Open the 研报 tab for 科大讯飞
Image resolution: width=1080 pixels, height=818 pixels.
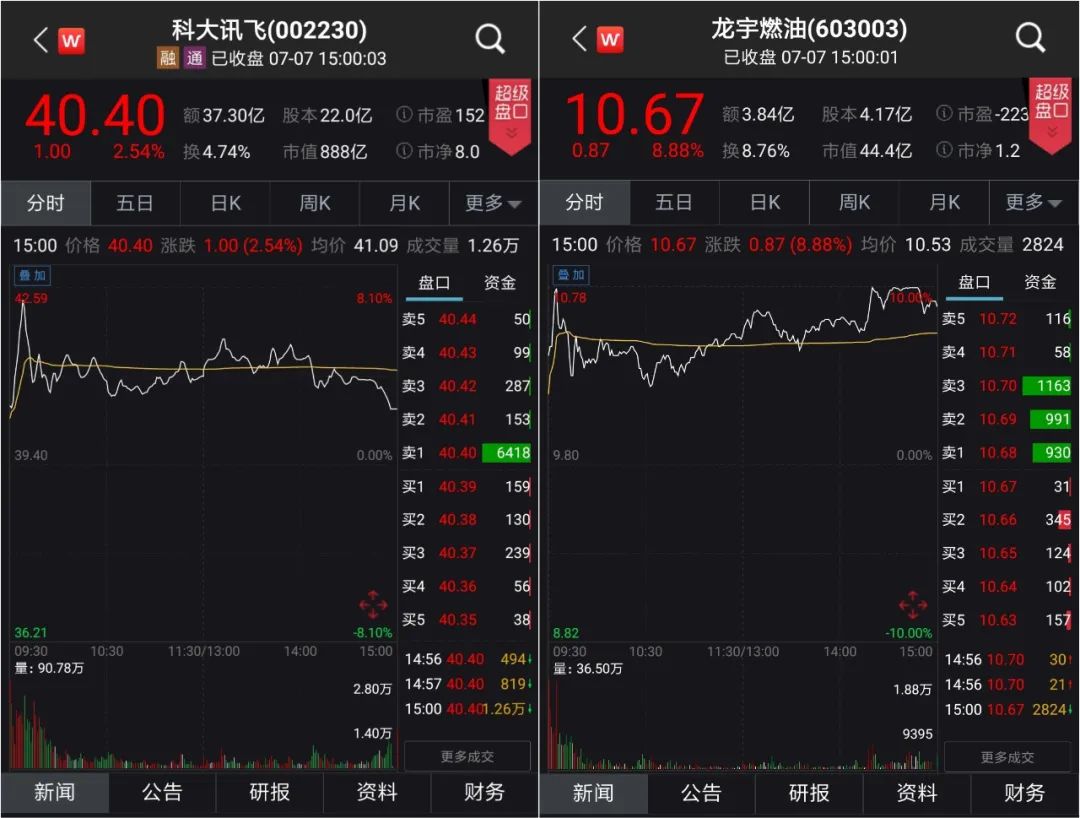[x=269, y=793]
